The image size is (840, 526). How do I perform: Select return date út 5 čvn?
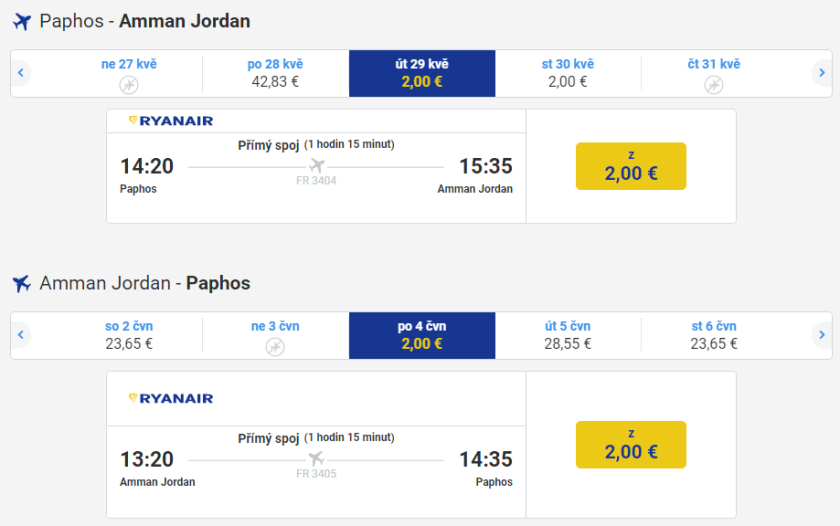[568, 335]
